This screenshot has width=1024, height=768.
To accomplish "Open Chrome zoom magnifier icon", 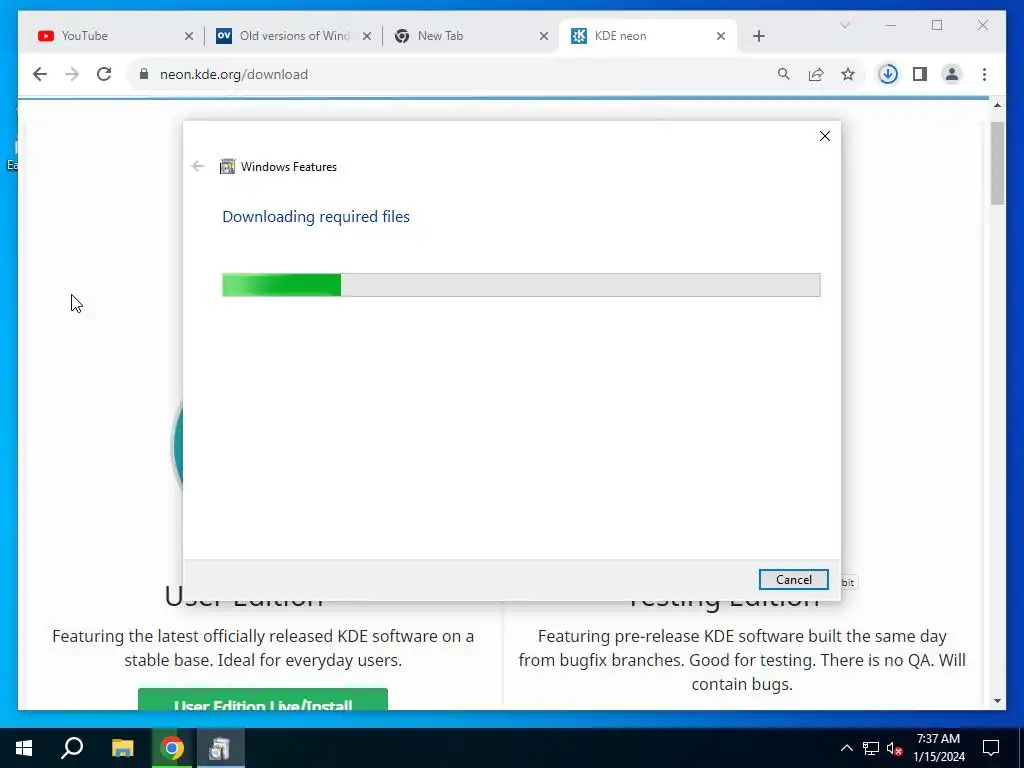I will (784, 74).
